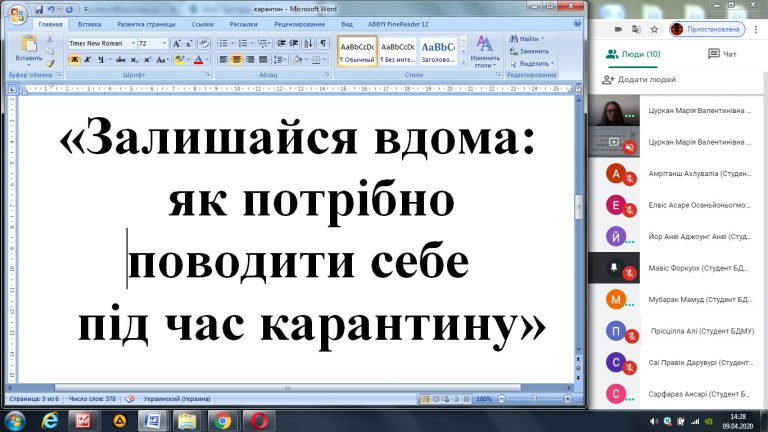Toggle underline formatting in the ribbon
The width and height of the screenshot is (768, 432).
[102, 60]
